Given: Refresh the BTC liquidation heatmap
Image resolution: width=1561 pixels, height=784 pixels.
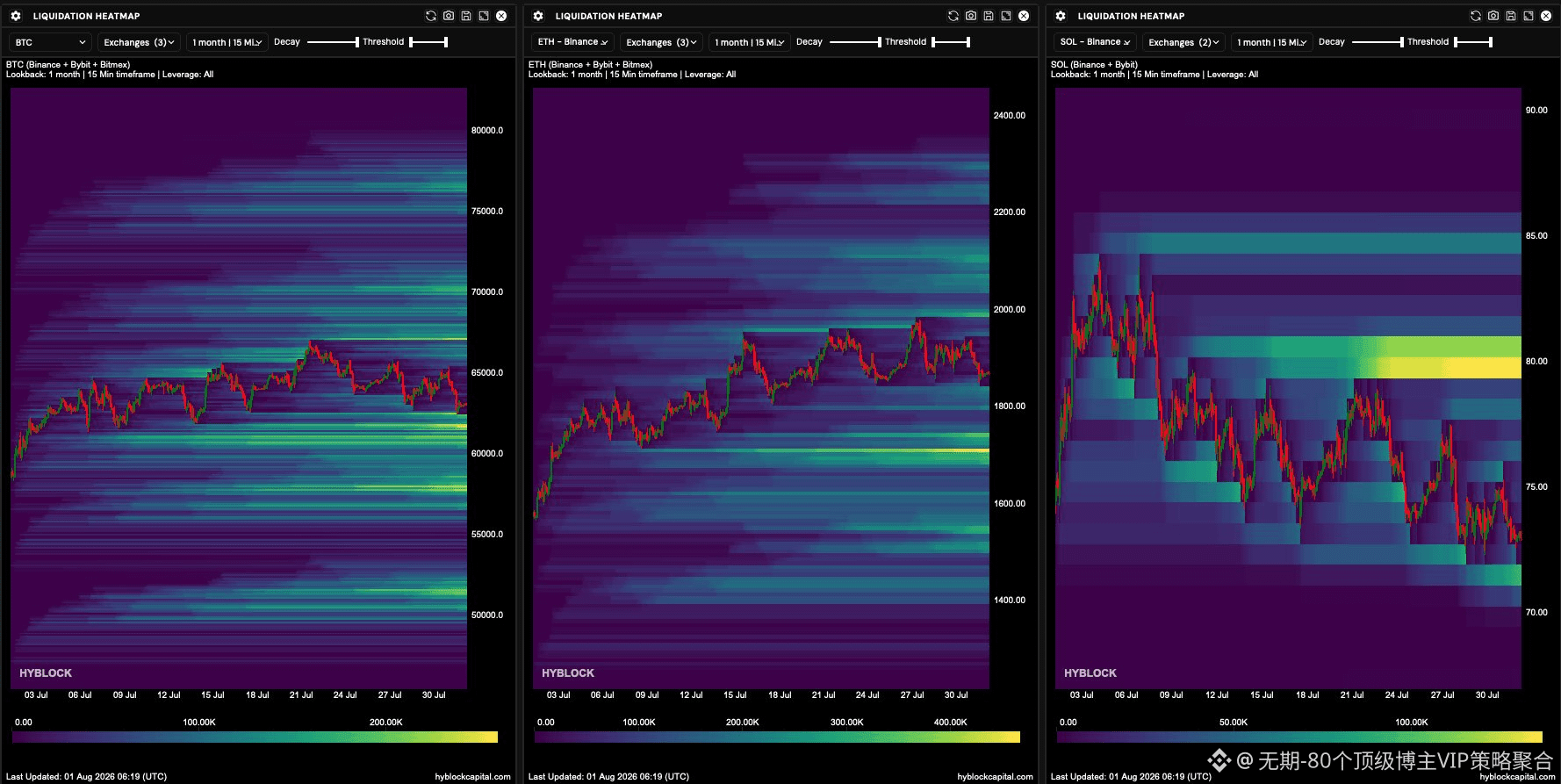Looking at the screenshot, I should (x=431, y=16).
